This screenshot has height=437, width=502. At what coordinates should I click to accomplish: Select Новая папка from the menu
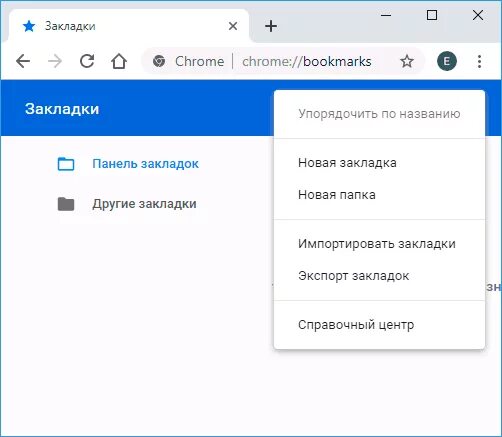379,195
